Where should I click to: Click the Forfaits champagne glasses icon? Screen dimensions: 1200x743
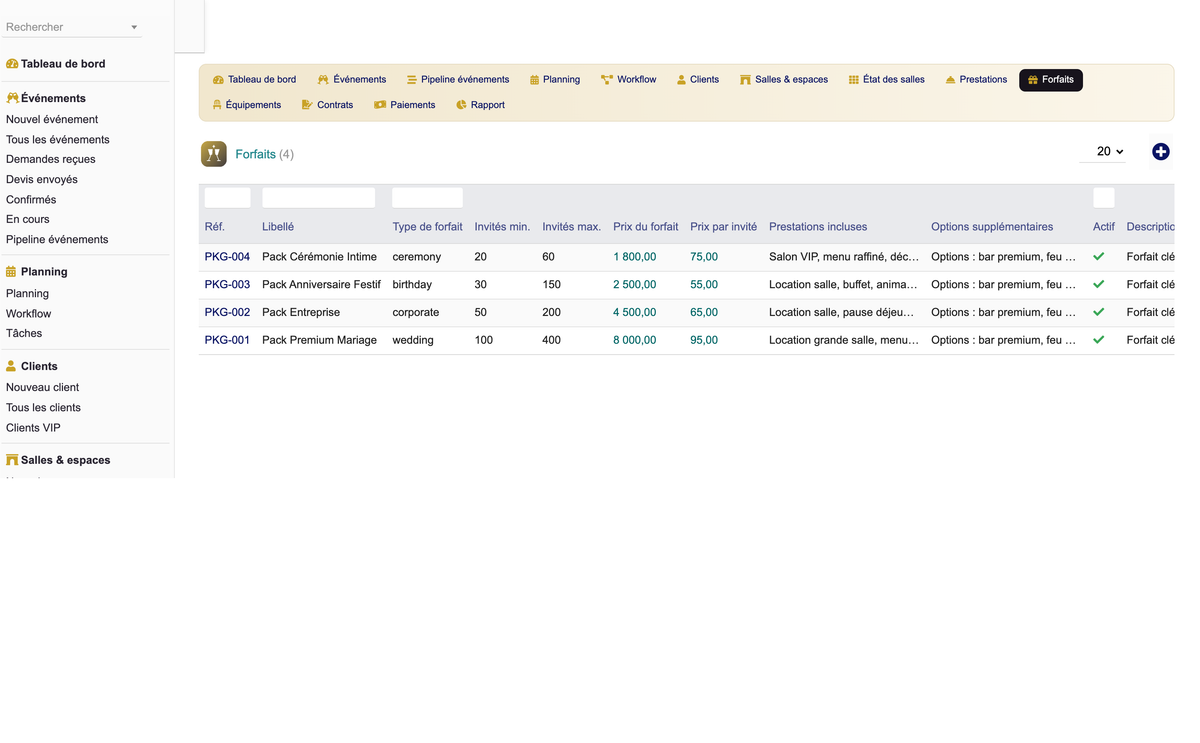[x=214, y=154]
